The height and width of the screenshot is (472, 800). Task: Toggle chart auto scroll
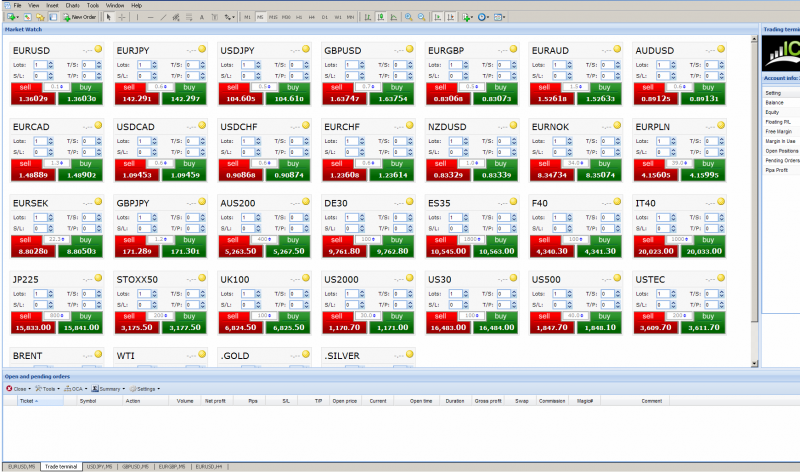tap(438, 17)
